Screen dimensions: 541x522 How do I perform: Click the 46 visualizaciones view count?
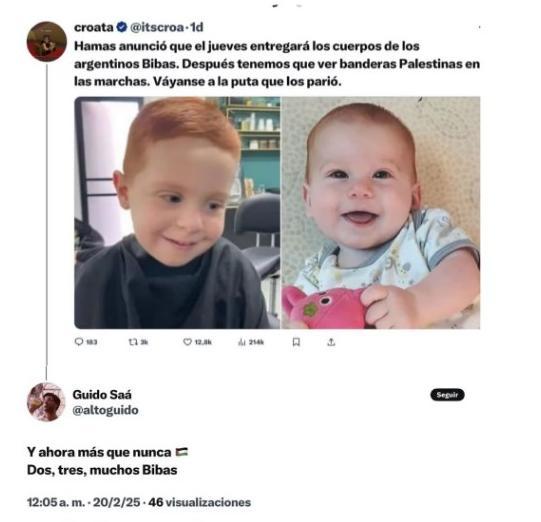[x=200, y=502]
